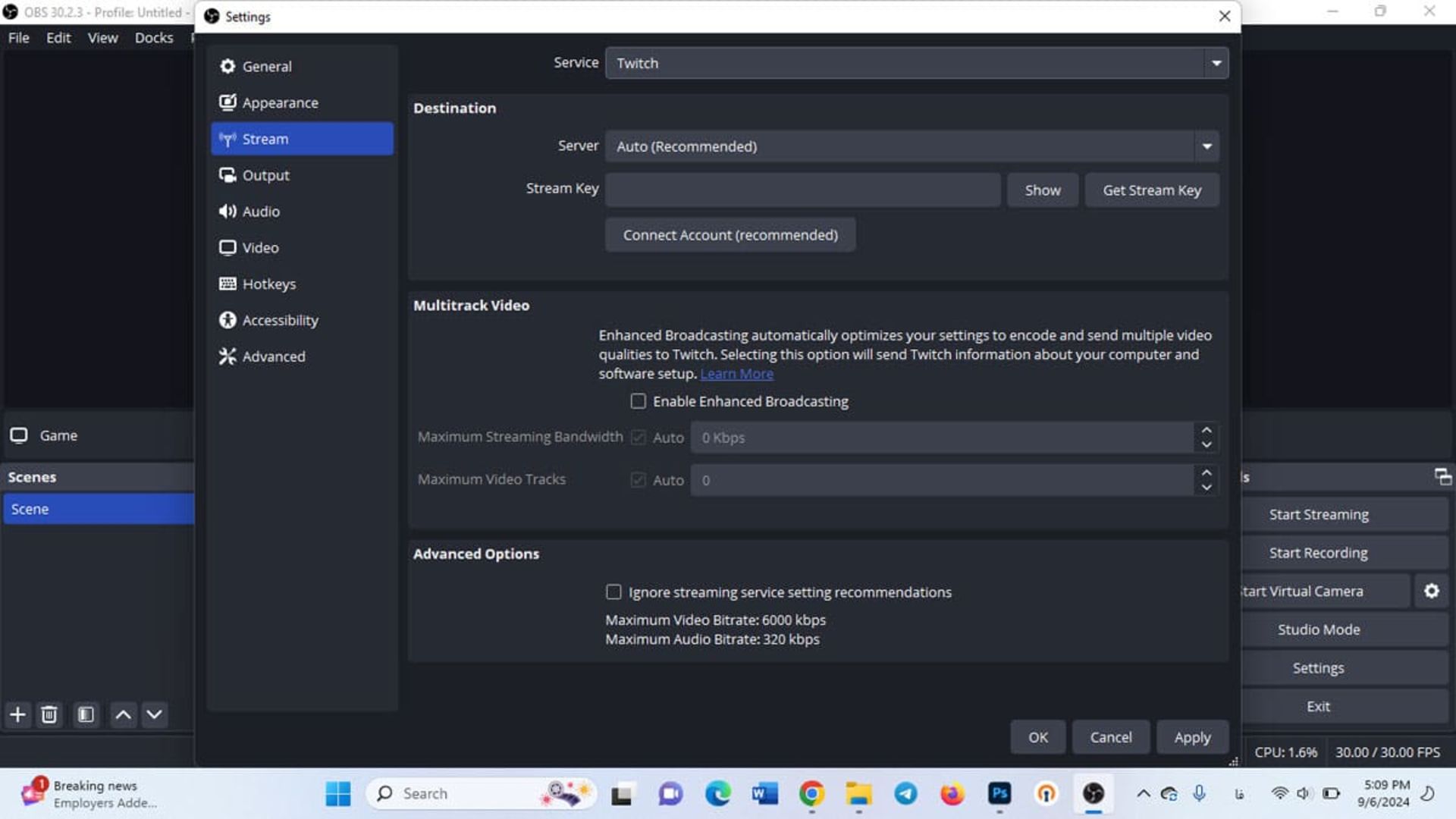The width and height of the screenshot is (1456, 819).
Task: Show hidden system tray icons
Action: [x=1144, y=794]
